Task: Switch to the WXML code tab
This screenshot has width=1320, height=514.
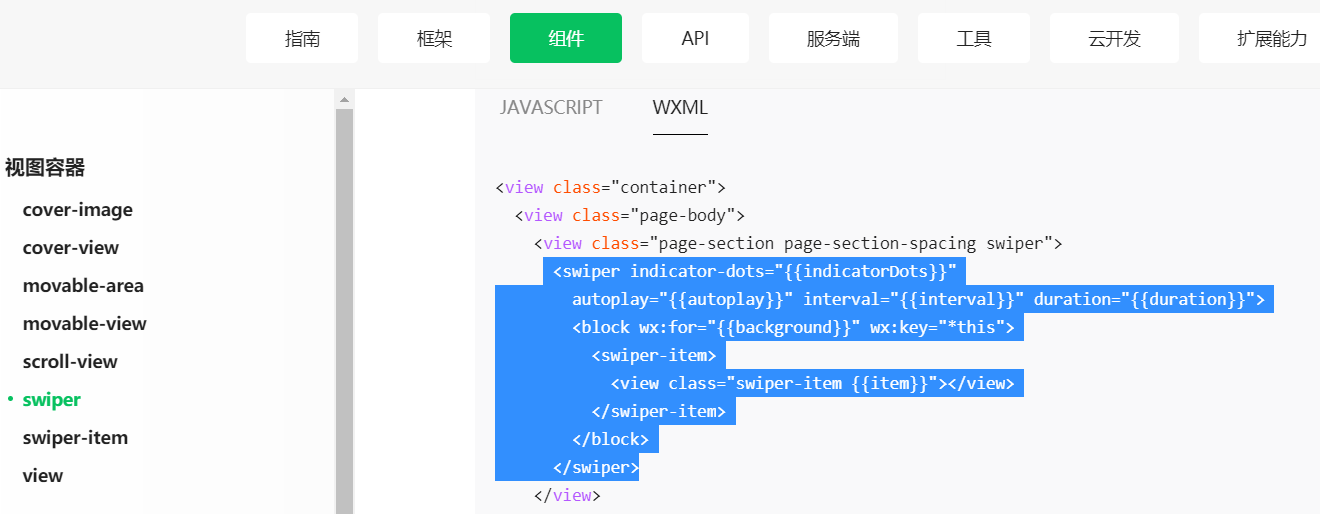Action: point(680,108)
